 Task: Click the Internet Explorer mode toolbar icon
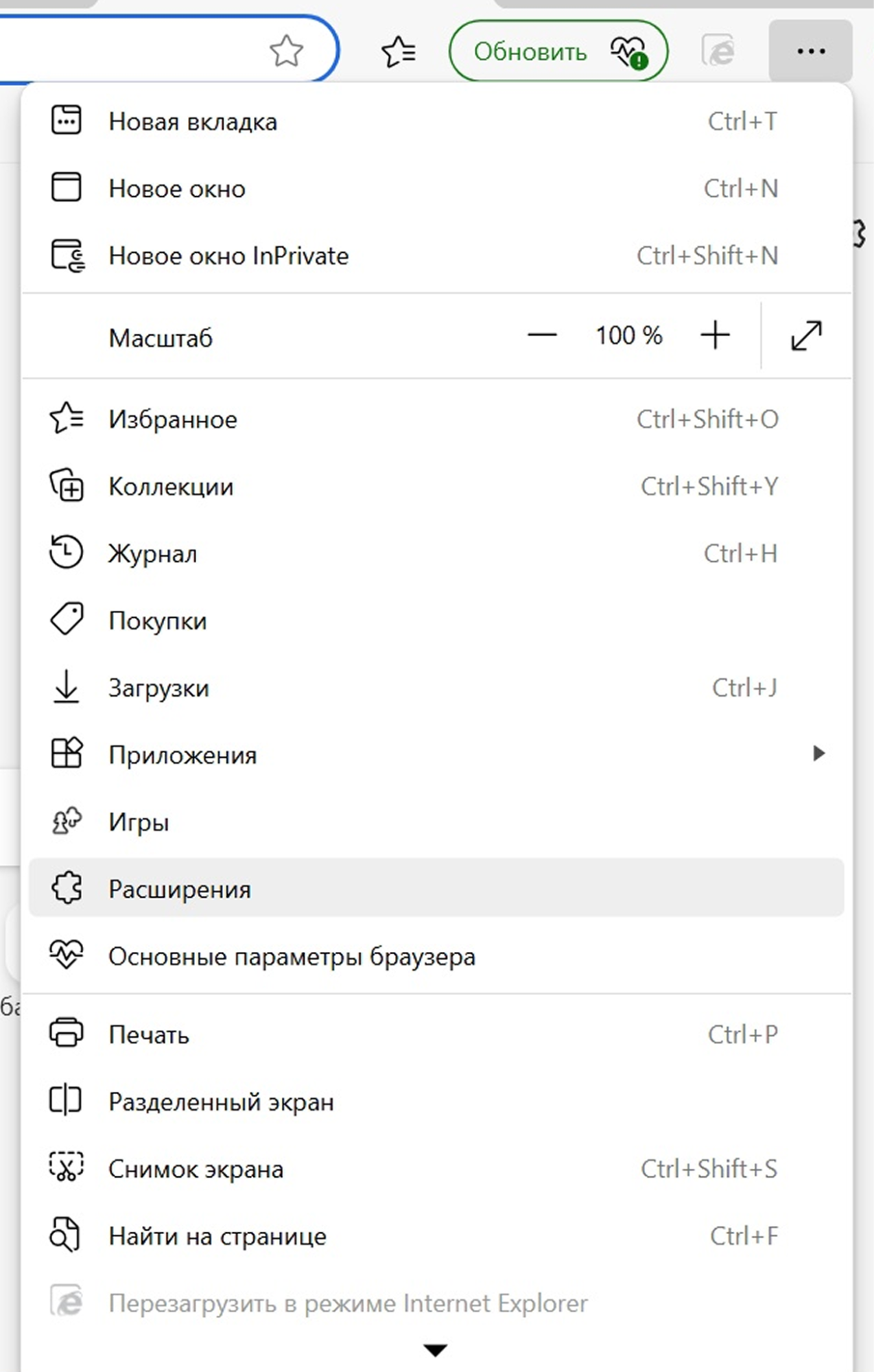pos(718,51)
